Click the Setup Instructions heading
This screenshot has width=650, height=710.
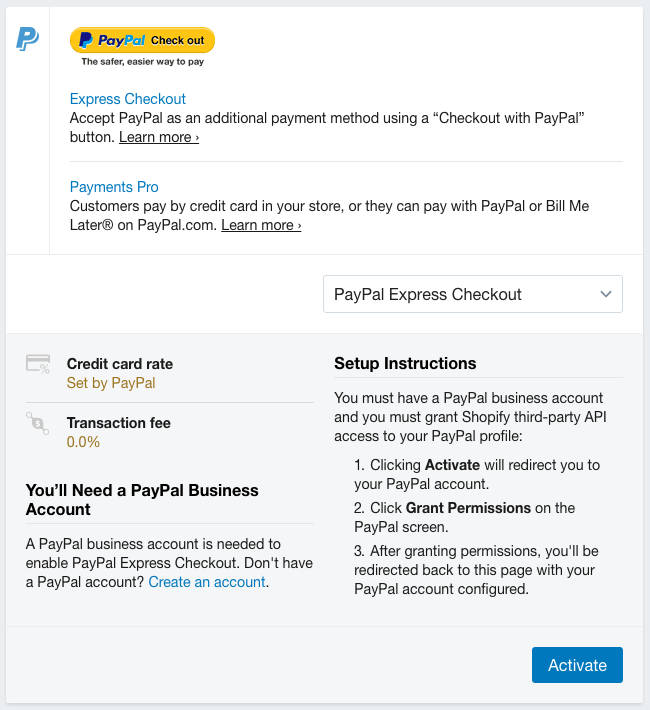(405, 363)
